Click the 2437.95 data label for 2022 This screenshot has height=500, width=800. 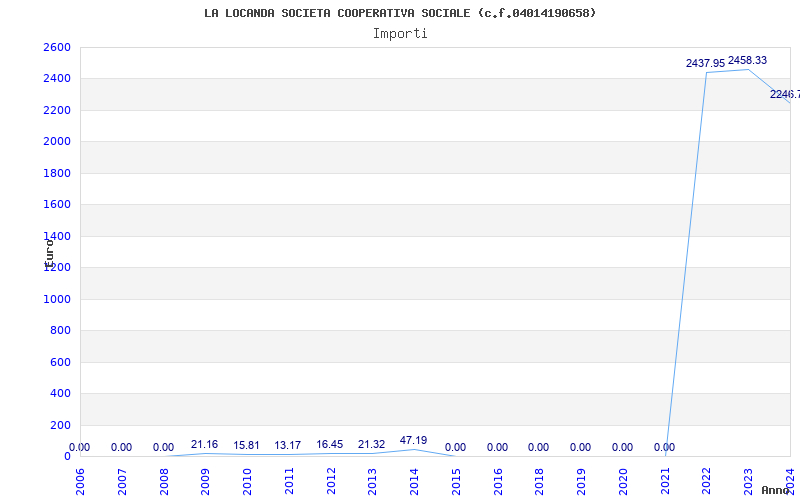[705, 63]
